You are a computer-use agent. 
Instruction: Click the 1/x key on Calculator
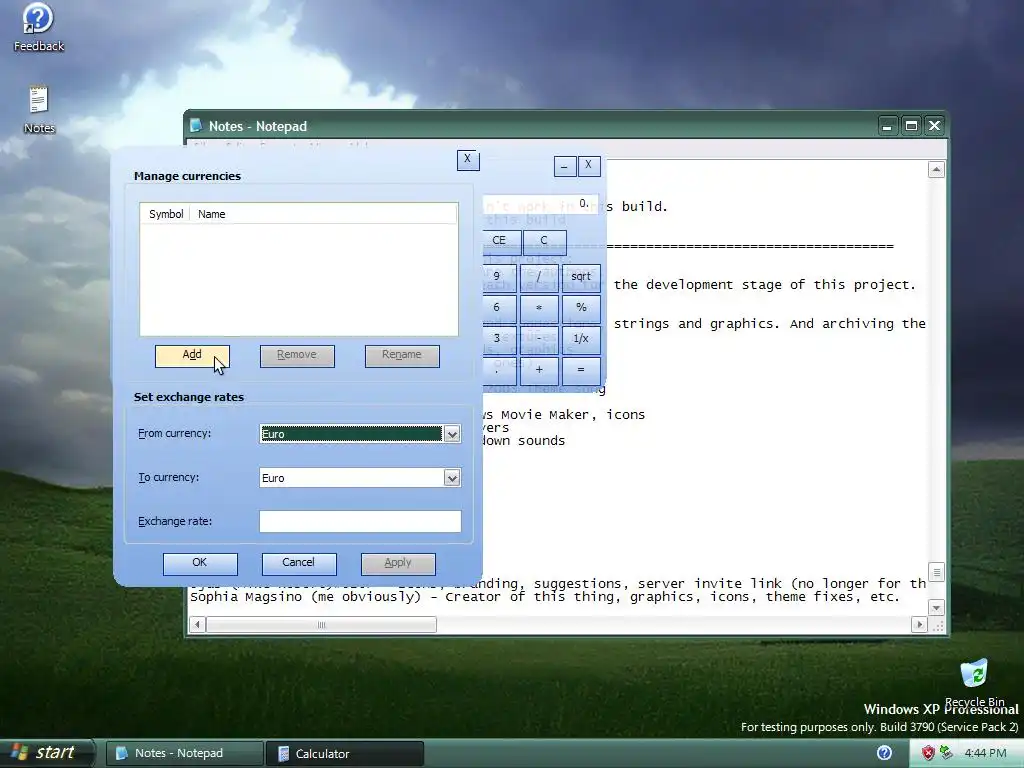click(581, 339)
